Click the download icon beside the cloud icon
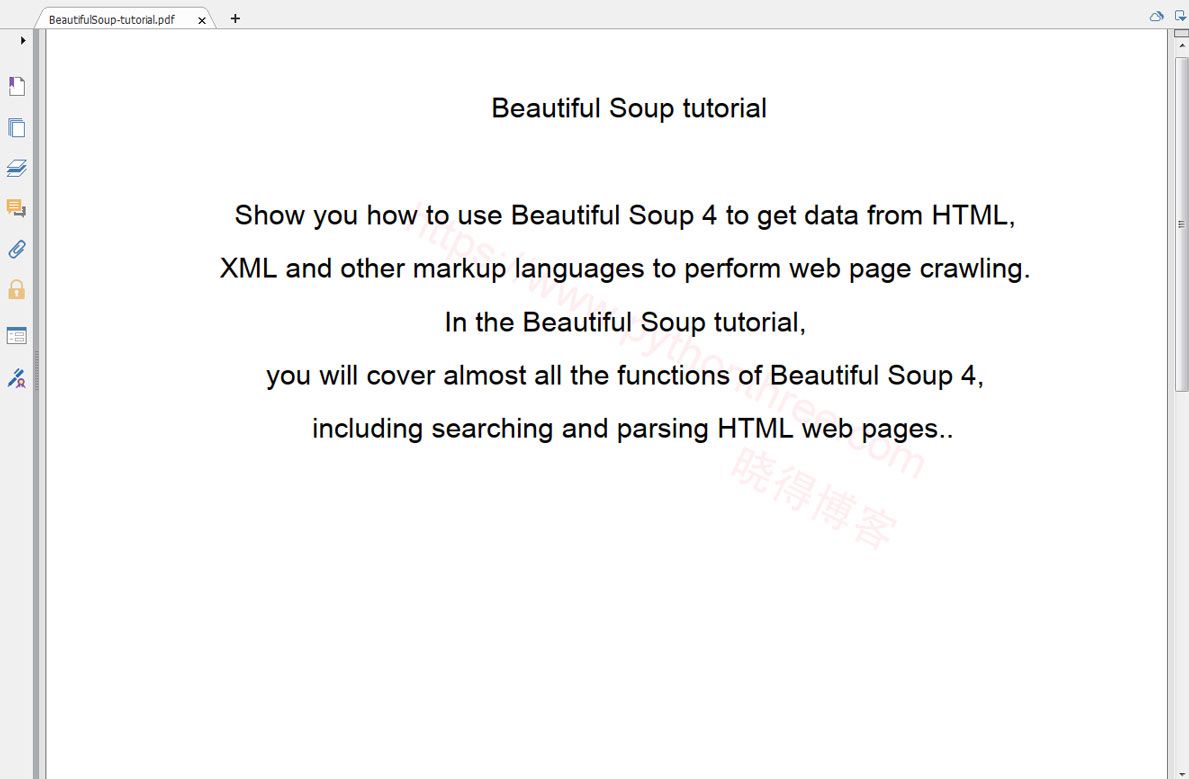This screenshot has height=779, width=1189. click(1180, 16)
